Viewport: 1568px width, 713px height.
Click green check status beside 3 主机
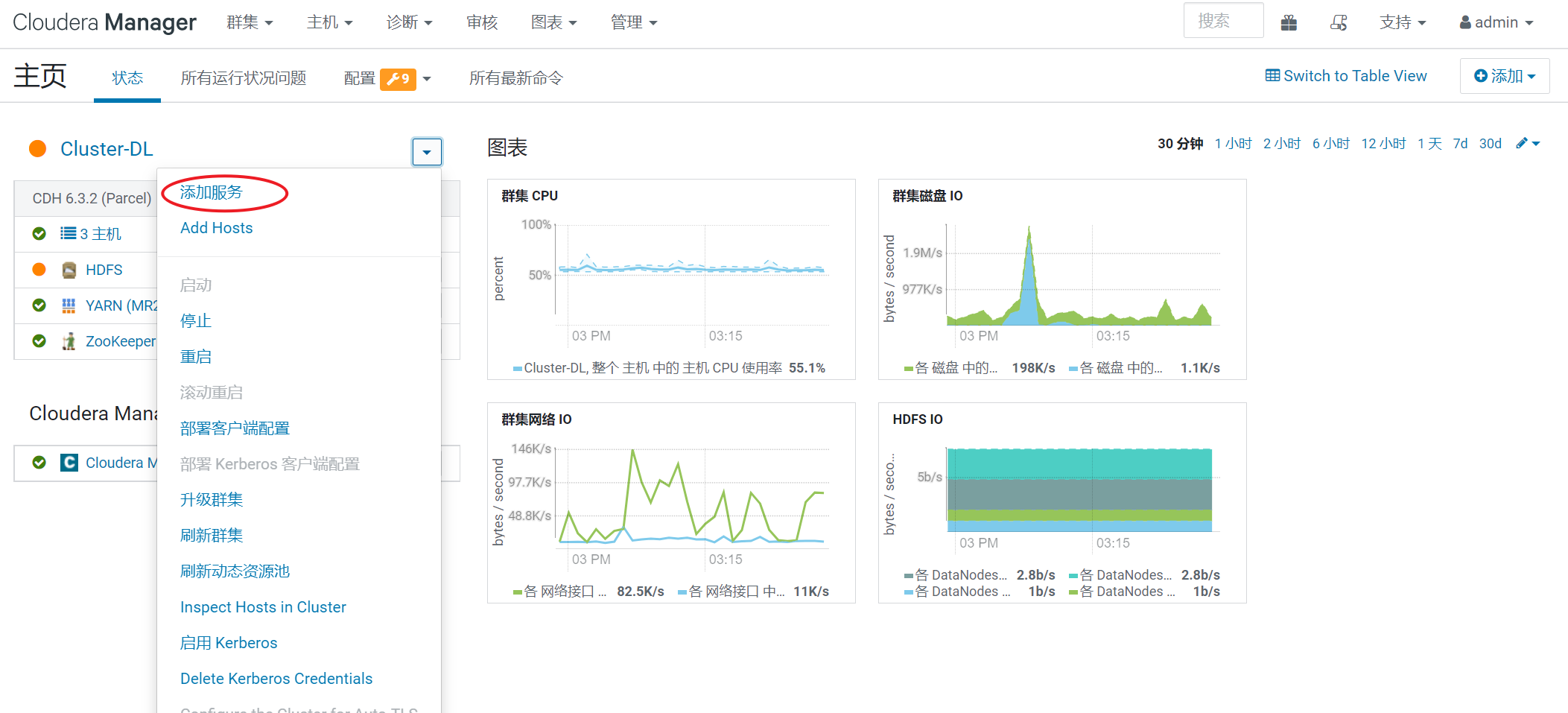39,234
